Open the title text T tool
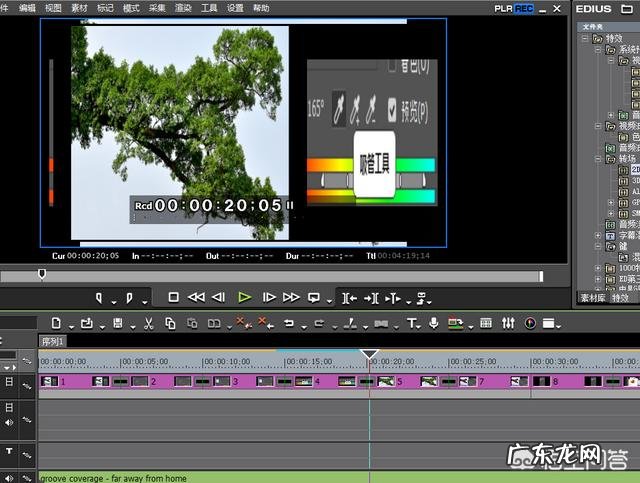The height and width of the screenshot is (483, 640). click(411, 323)
